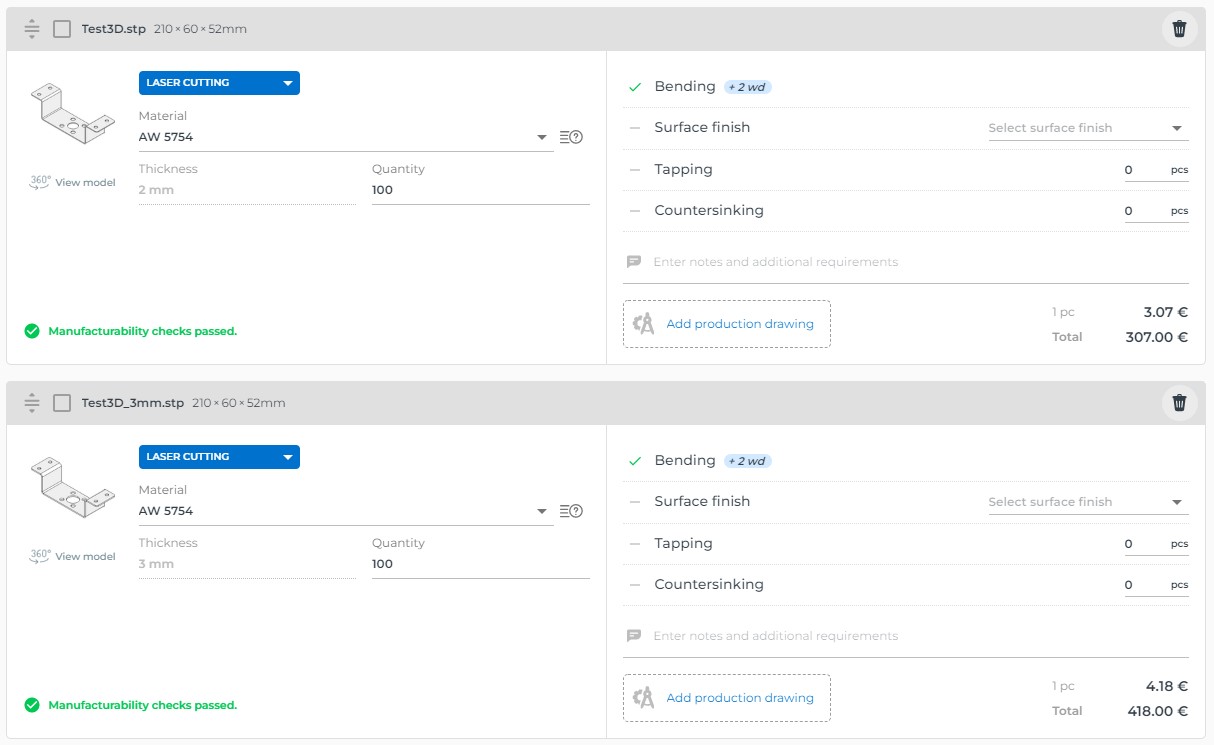
Task: Click 360° view icon for Test3D_3mm.stp
Action: 40,556
